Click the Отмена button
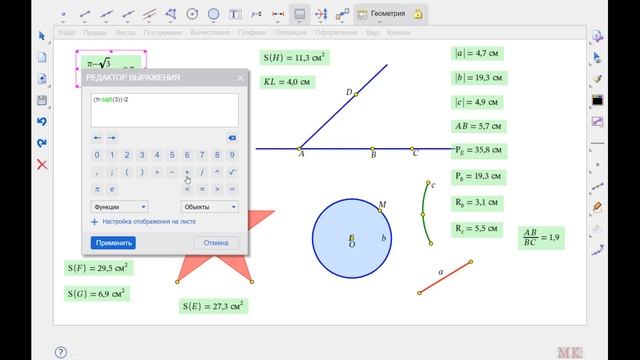 [x=216, y=243]
